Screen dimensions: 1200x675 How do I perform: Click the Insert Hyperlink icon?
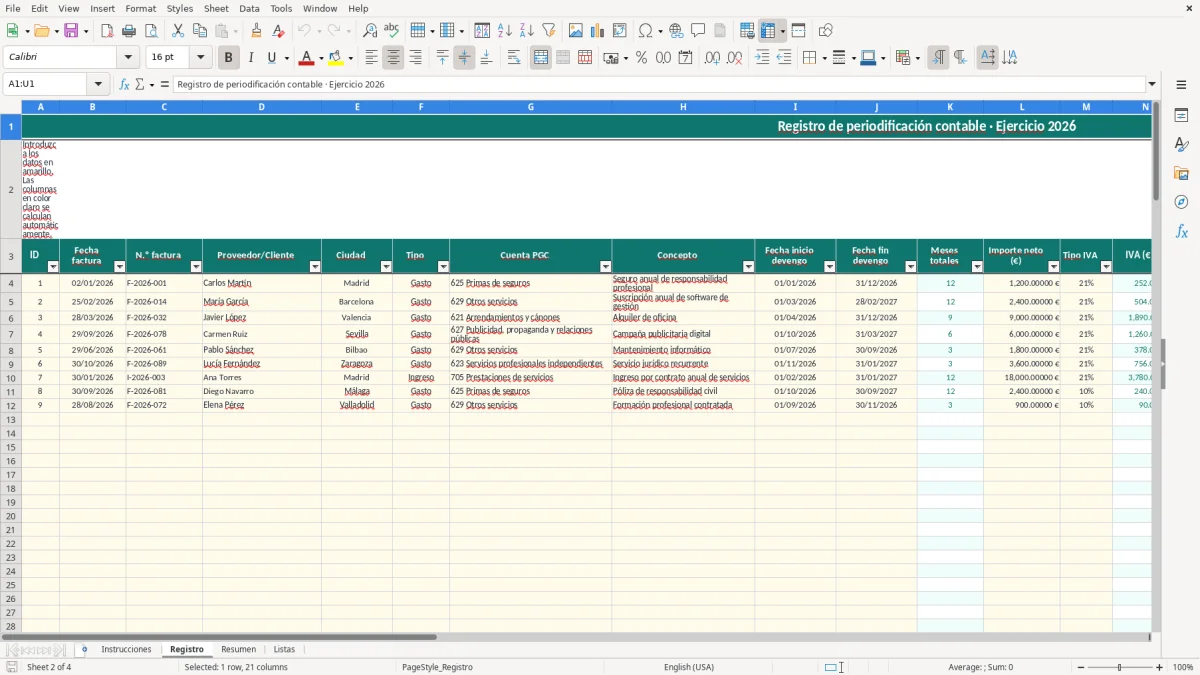click(676, 31)
